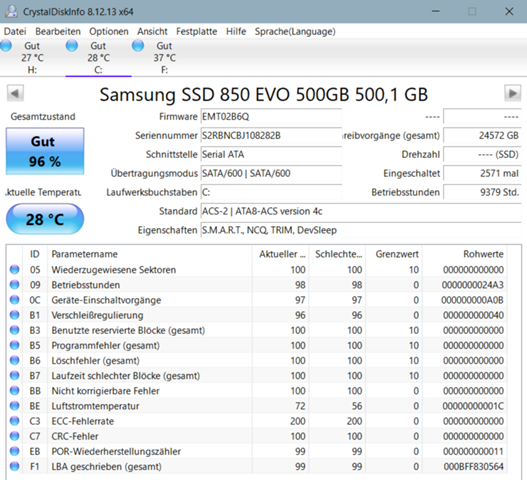
Task: Click the Laufwerksbuchstaben field C:
Action: 271,192
